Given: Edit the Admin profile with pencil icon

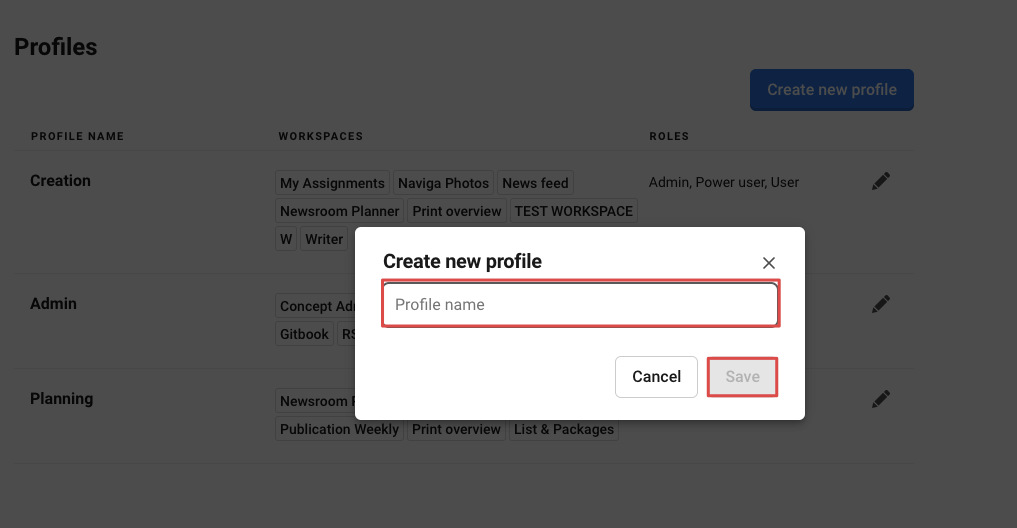Looking at the screenshot, I should 881,304.
